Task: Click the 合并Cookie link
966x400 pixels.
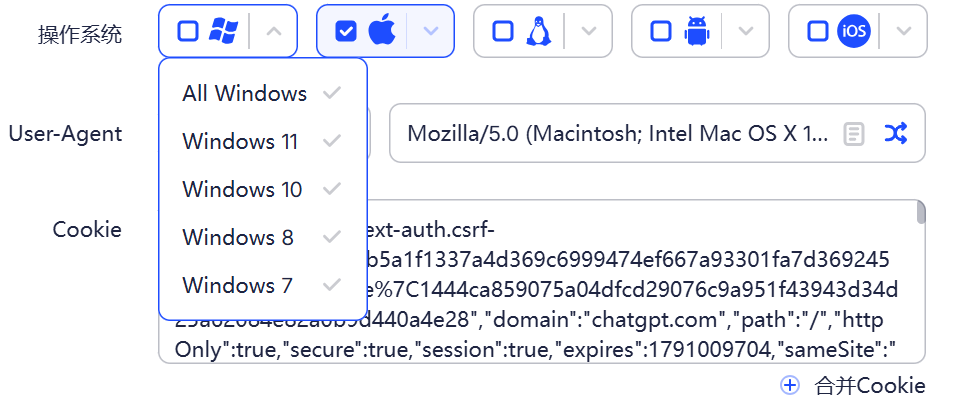Action: pos(870,385)
